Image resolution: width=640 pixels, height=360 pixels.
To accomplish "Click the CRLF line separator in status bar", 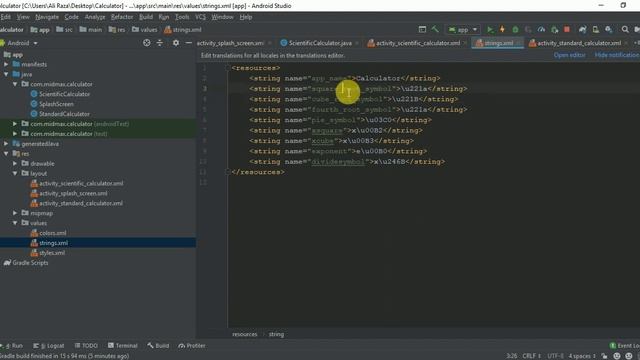I will (x=531, y=356).
